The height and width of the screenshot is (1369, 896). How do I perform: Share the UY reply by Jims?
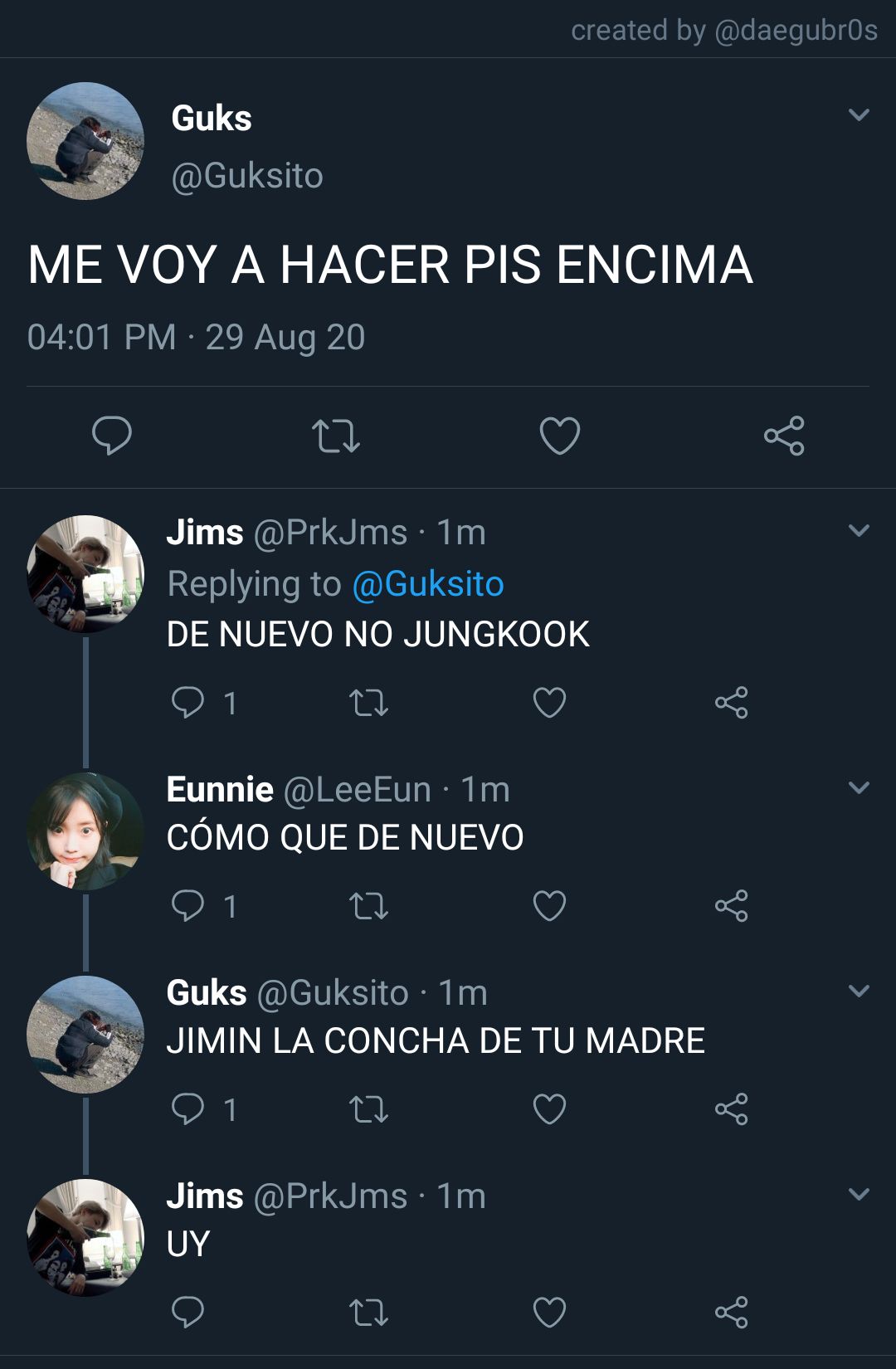click(731, 1313)
